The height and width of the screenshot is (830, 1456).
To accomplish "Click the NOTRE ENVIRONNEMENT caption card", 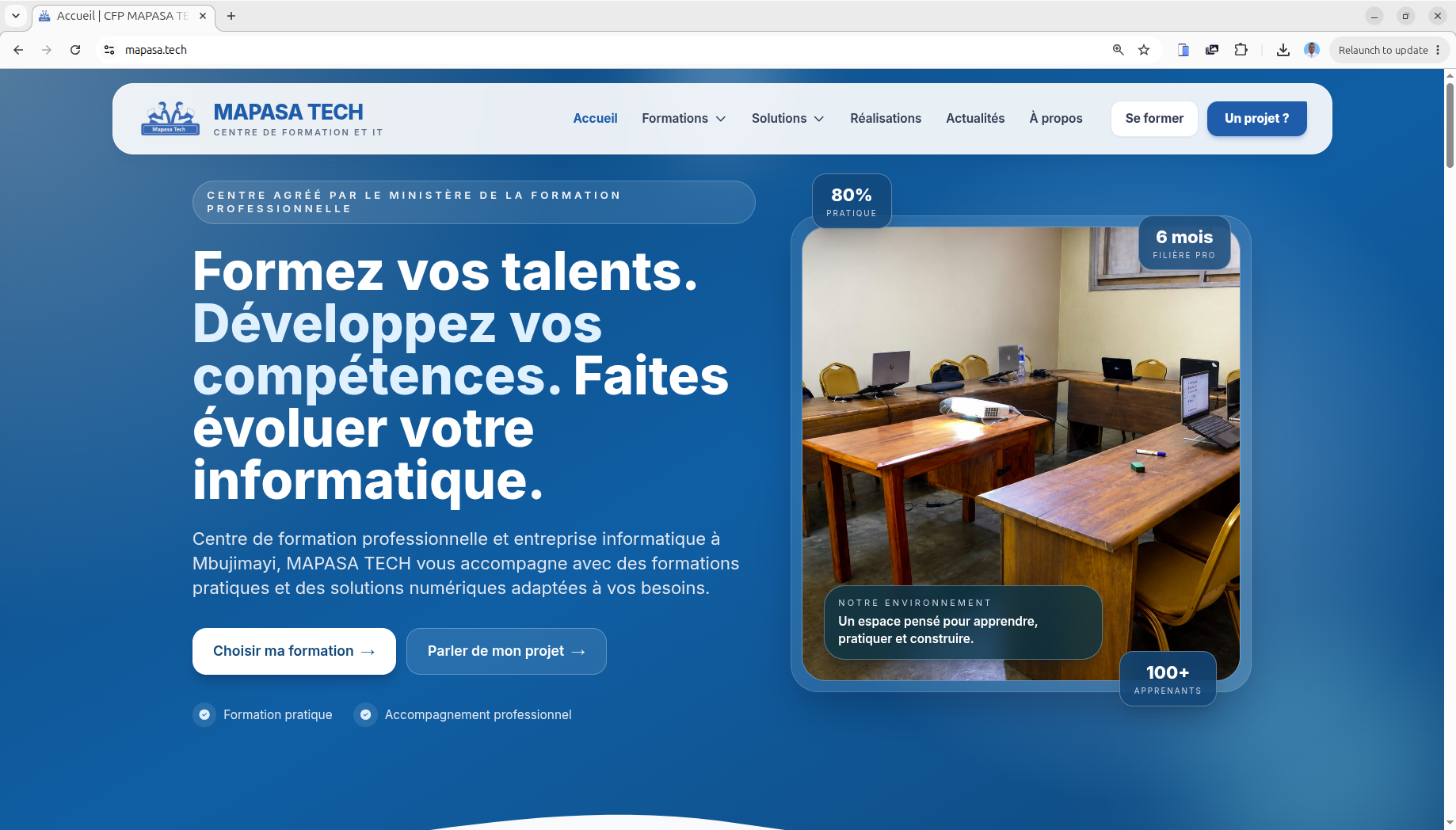I will [x=963, y=622].
